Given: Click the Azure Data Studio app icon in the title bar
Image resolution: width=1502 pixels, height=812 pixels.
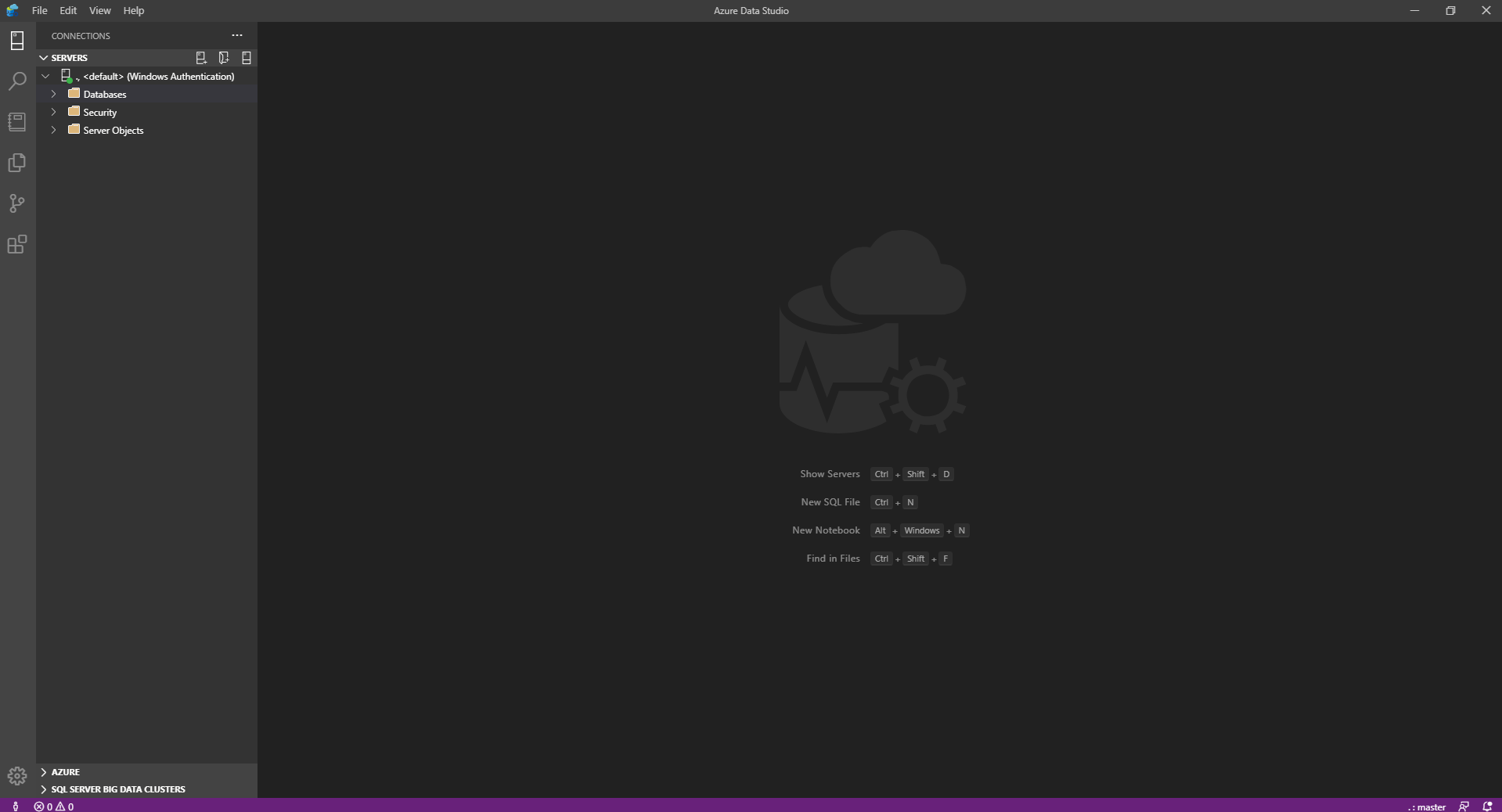Looking at the screenshot, I should point(13,10).
